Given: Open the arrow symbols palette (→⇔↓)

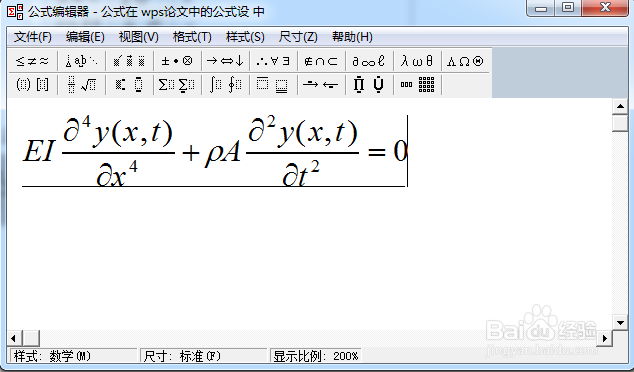Looking at the screenshot, I should [225, 61].
